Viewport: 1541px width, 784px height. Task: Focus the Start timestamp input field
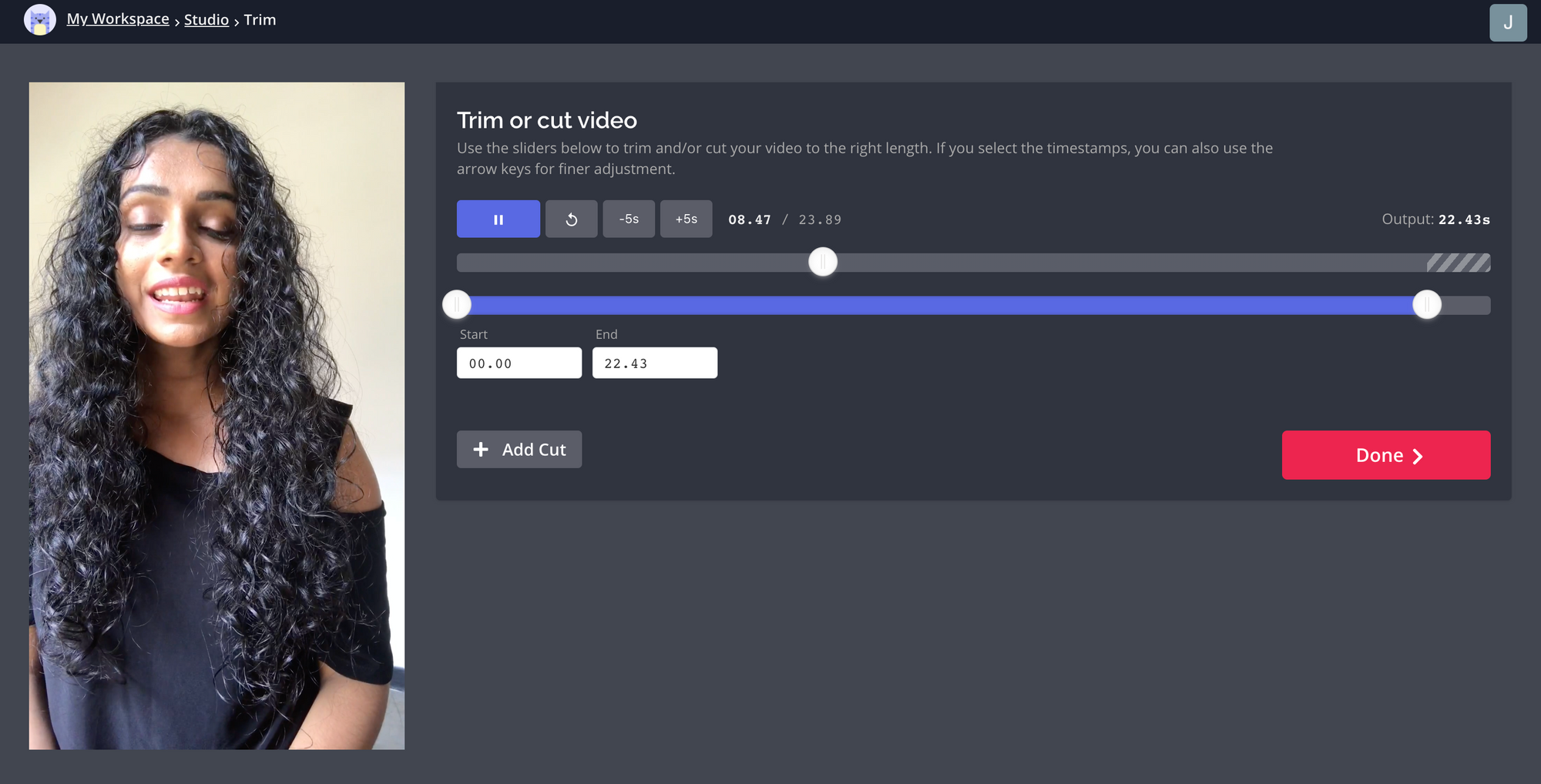coord(519,363)
